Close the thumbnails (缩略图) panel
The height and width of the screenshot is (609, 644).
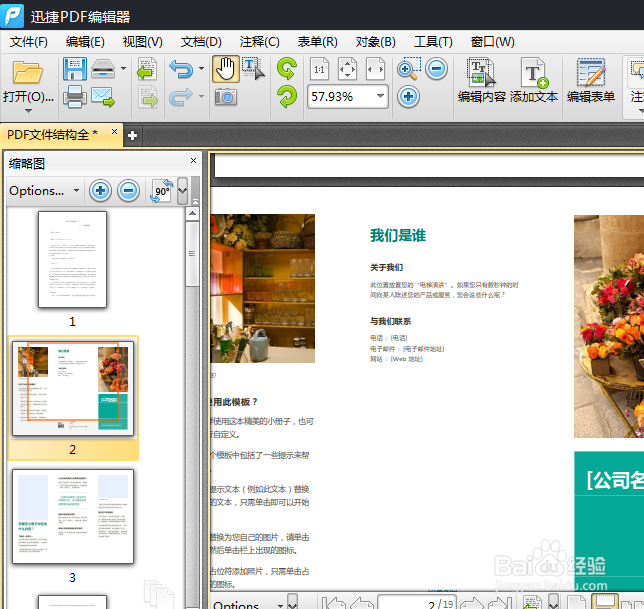(x=193, y=161)
